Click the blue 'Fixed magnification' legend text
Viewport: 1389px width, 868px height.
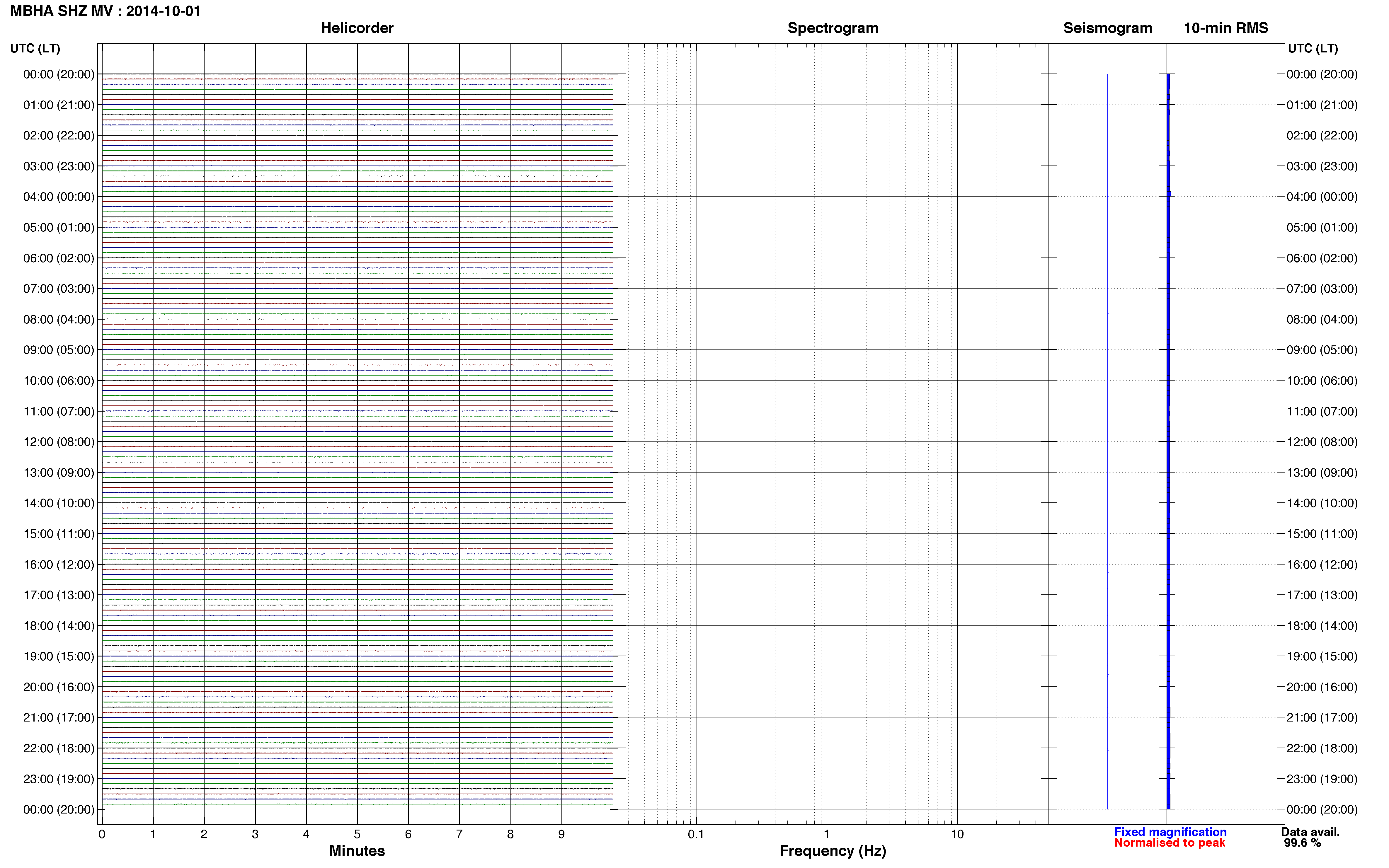click(1170, 832)
